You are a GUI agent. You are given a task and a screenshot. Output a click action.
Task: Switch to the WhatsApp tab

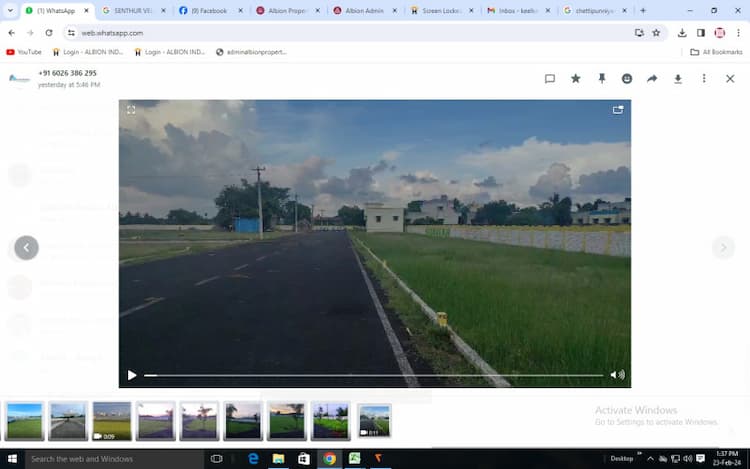pos(57,11)
